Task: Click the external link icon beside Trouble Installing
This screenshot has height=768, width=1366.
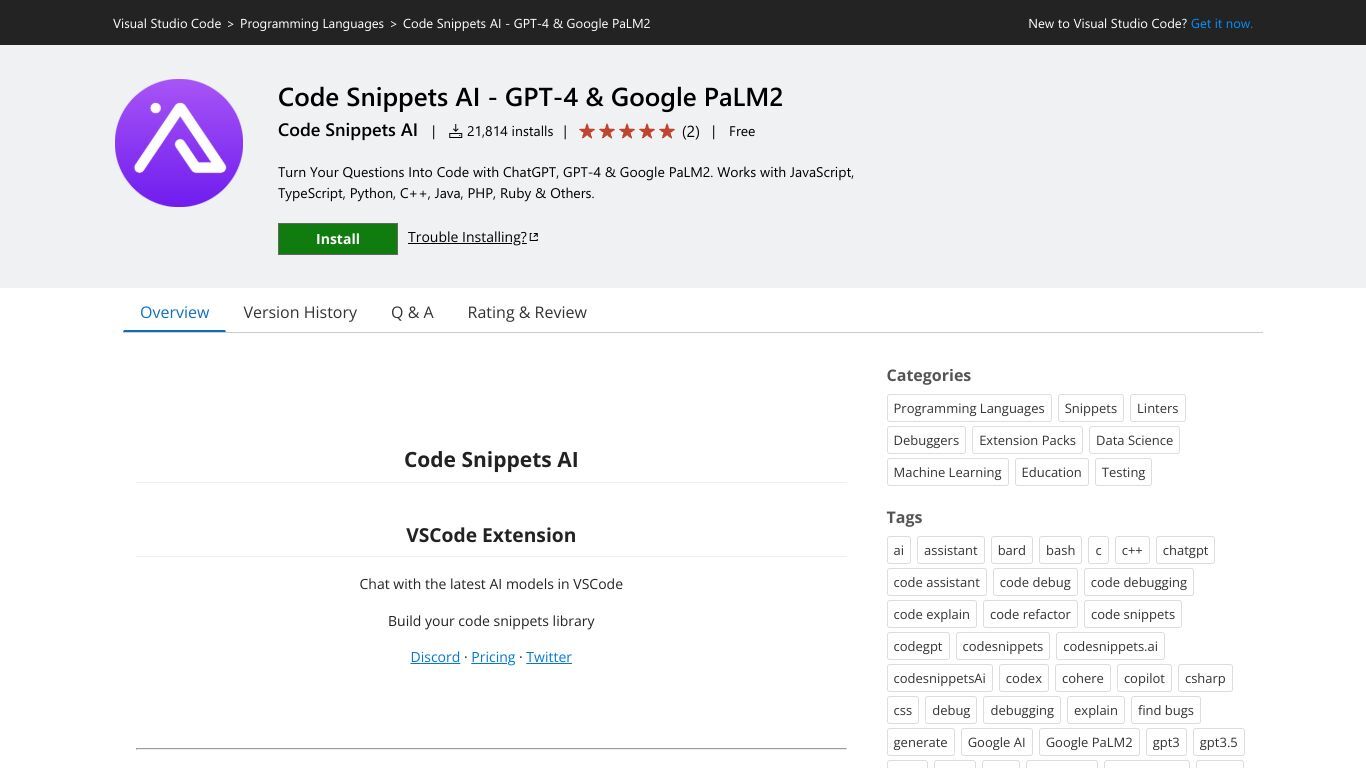Action: point(534,237)
